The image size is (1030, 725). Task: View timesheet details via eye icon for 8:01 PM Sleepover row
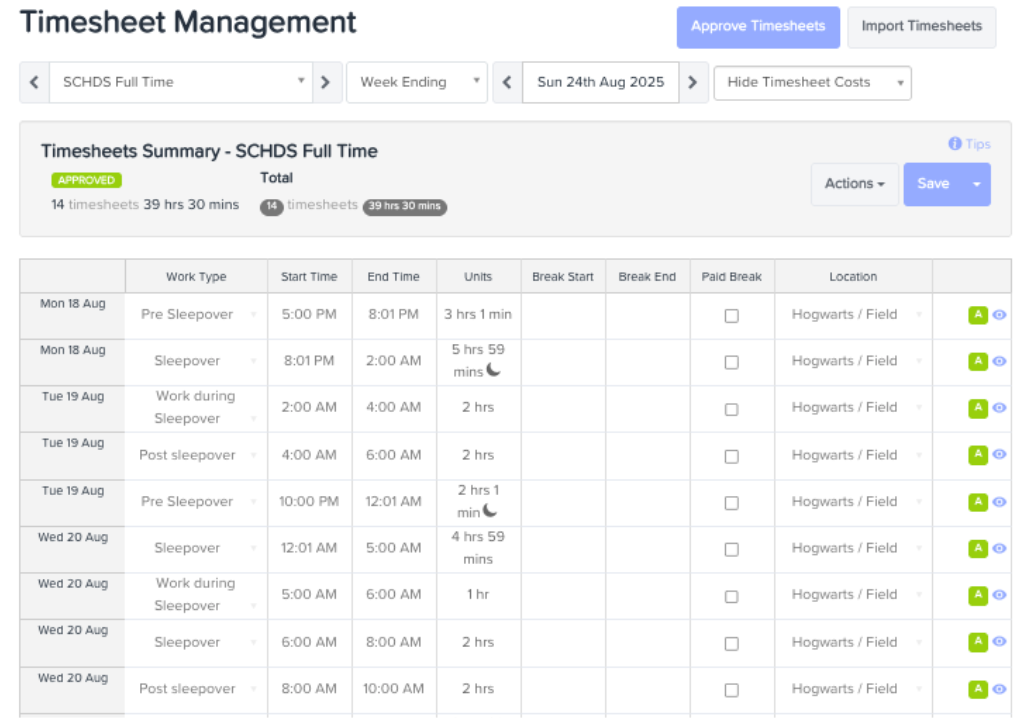(x=999, y=361)
